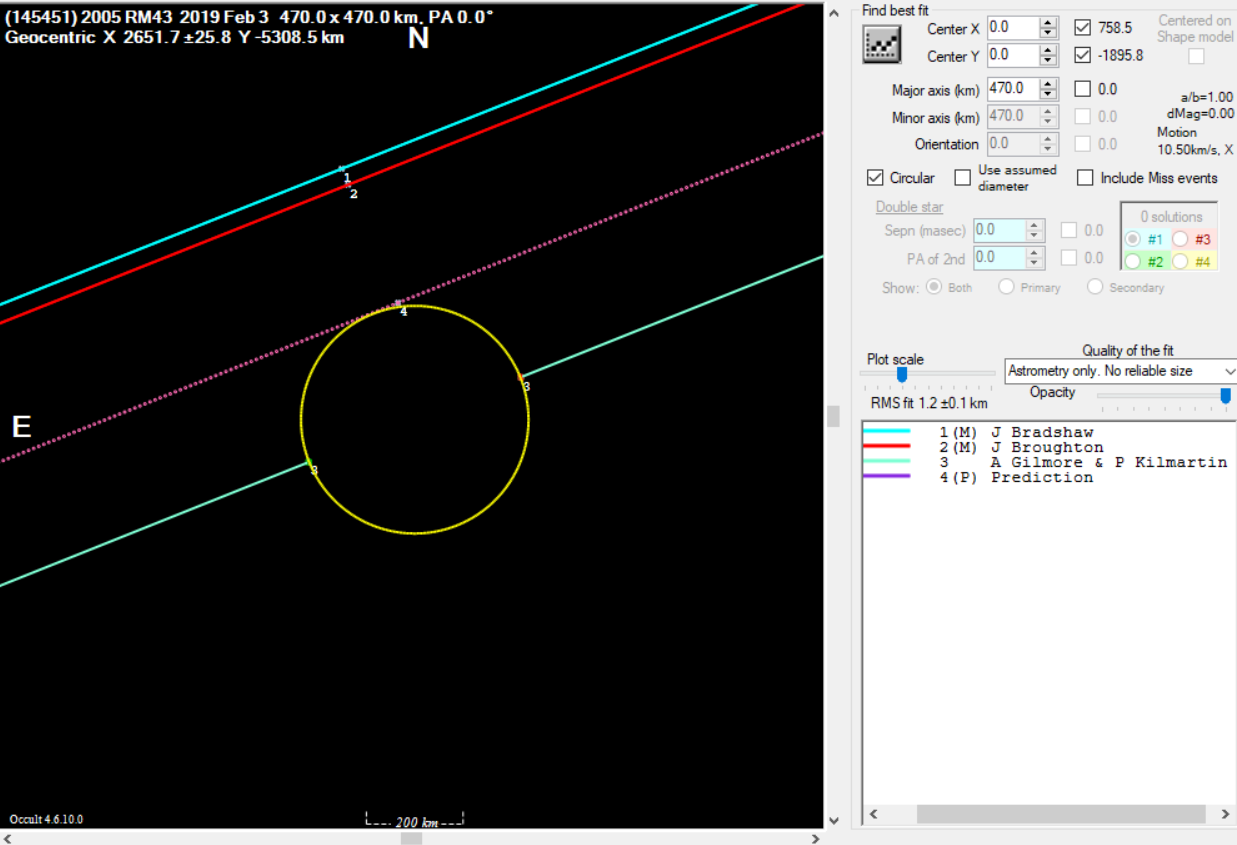This screenshot has height=845, width=1237.
Task: Click the plot vertical scrollbar thumb
Action: point(833,416)
